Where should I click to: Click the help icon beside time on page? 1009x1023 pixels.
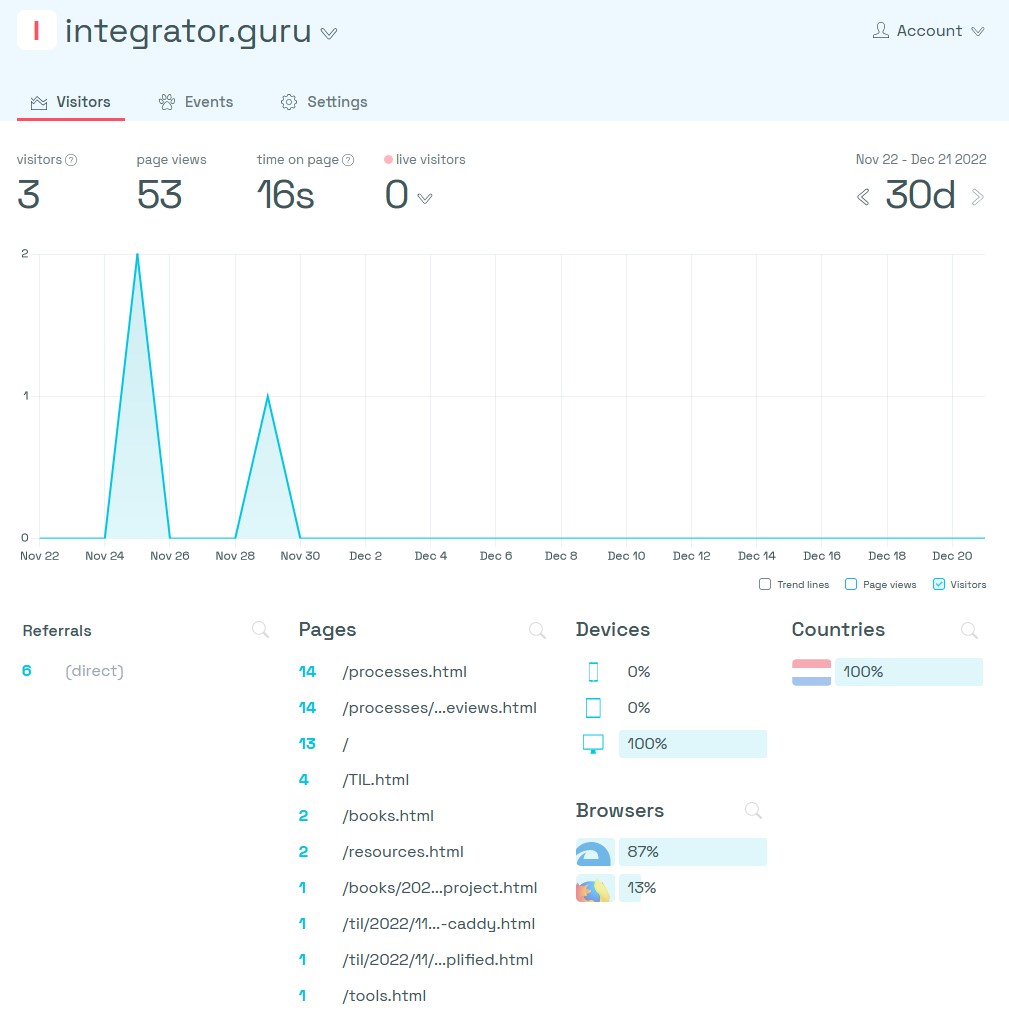(348, 160)
